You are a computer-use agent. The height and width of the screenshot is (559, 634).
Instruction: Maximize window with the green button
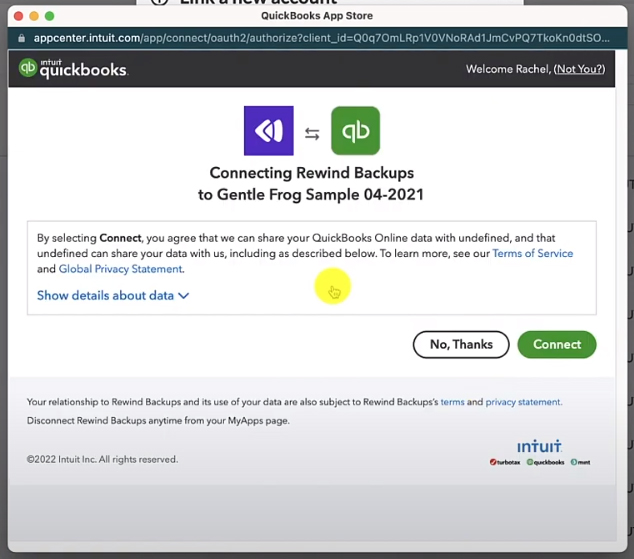pos(49,16)
